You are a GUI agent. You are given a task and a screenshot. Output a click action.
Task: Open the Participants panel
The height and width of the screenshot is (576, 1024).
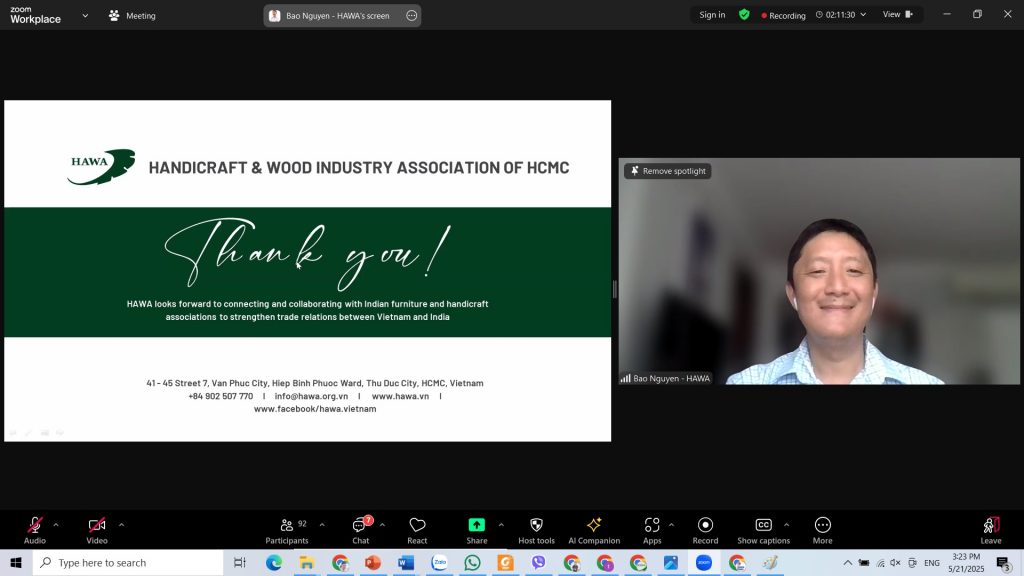[x=287, y=530]
